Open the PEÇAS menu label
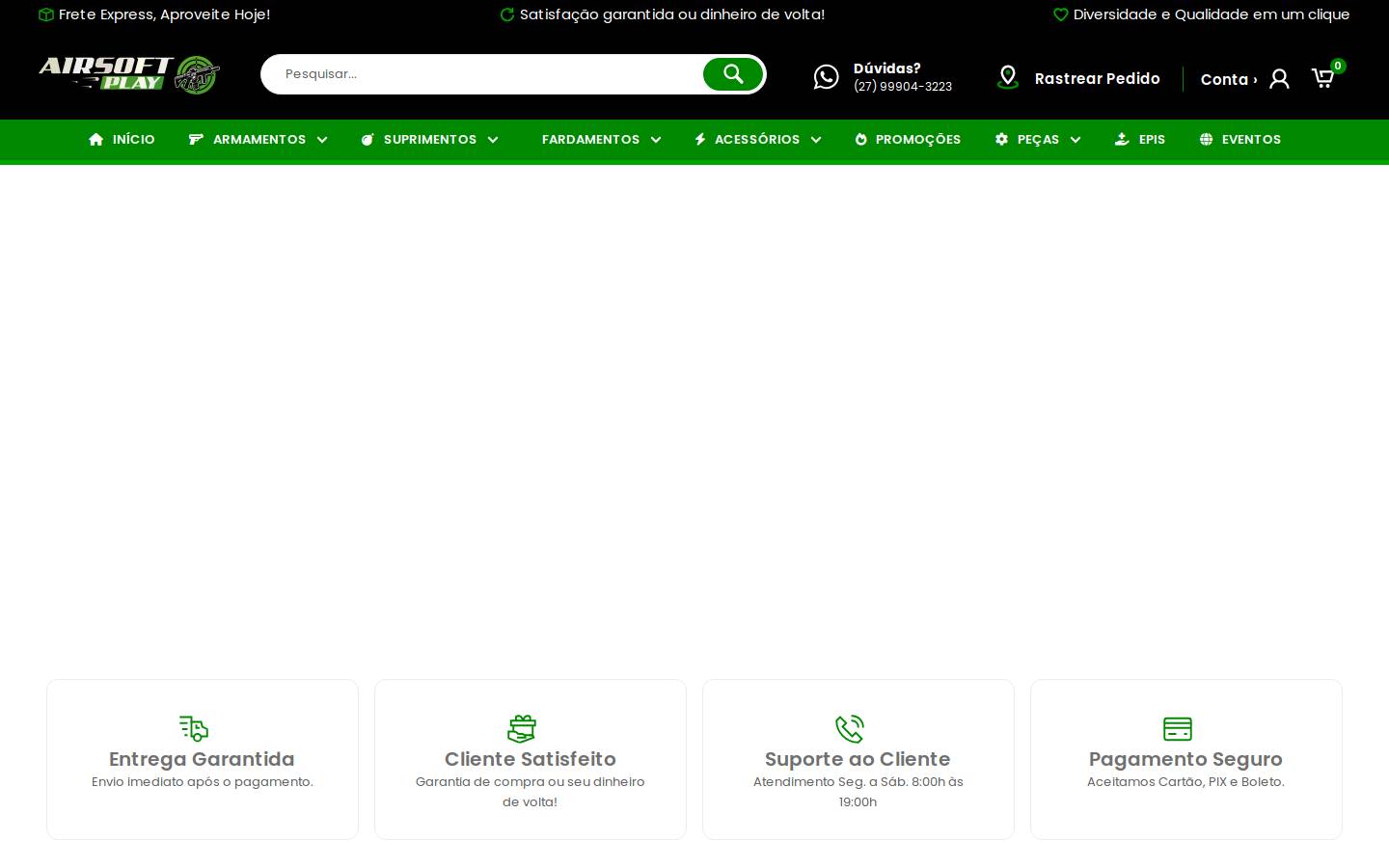The width and height of the screenshot is (1389, 868). (1038, 140)
